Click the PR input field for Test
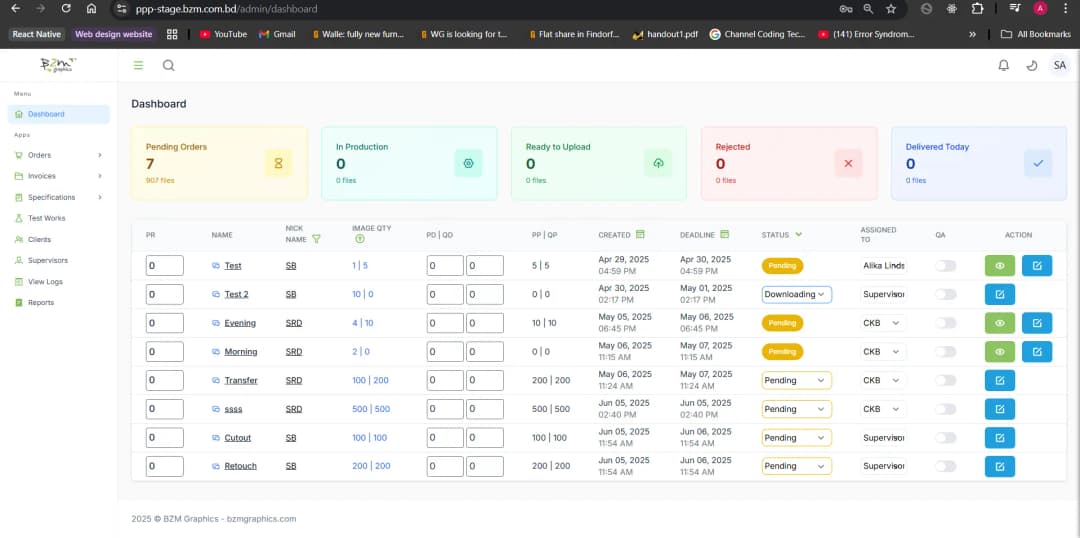1080x538 pixels. pyautogui.click(x=165, y=266)
